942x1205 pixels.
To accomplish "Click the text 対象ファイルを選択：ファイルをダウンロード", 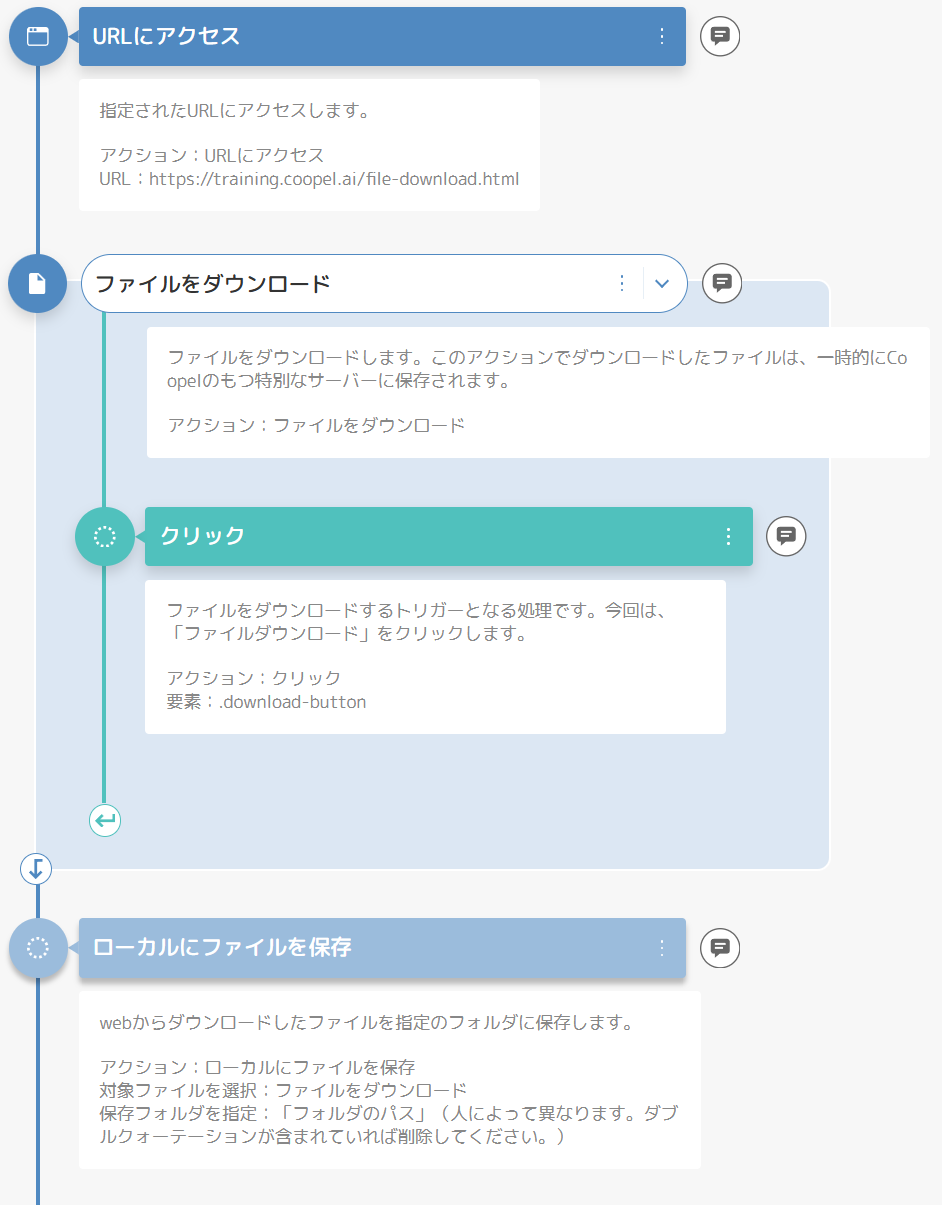I will 283,1090.
